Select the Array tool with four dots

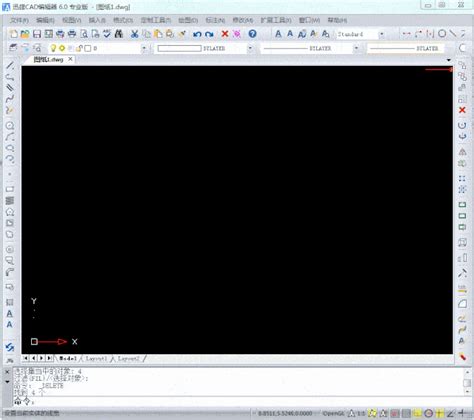click(x=462, y=179)
